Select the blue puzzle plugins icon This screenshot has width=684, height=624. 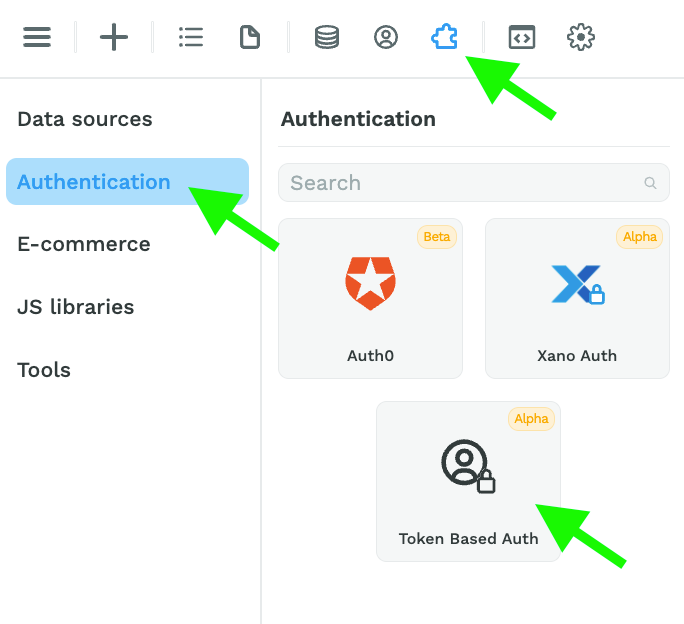coord(445,37)
